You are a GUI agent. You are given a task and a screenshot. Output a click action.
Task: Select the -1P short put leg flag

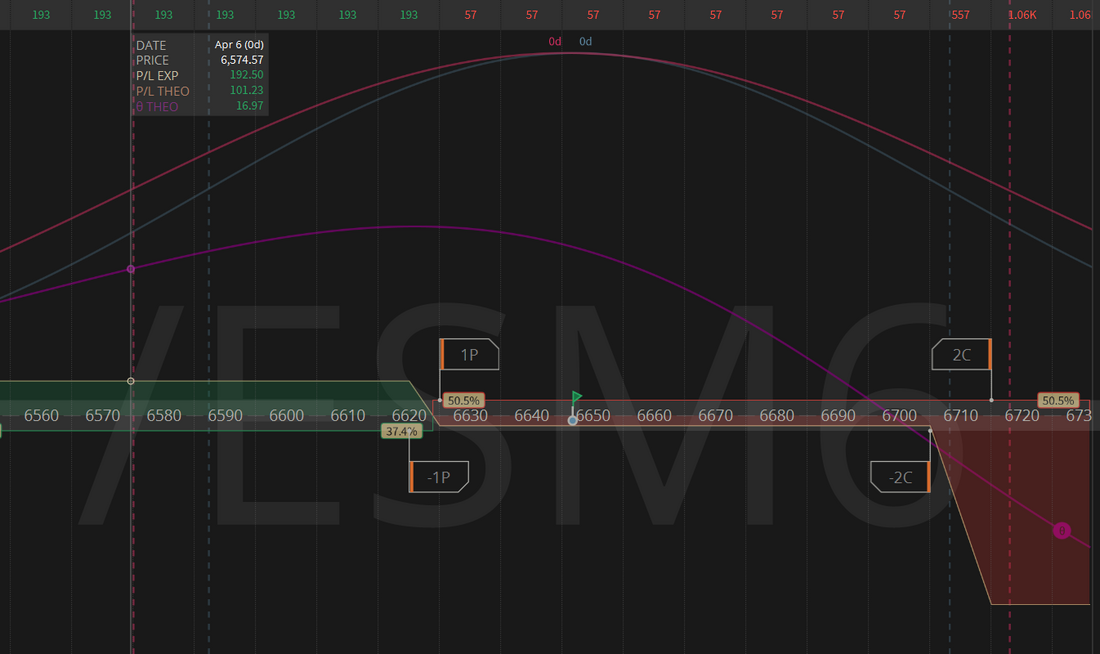point(439,477)
